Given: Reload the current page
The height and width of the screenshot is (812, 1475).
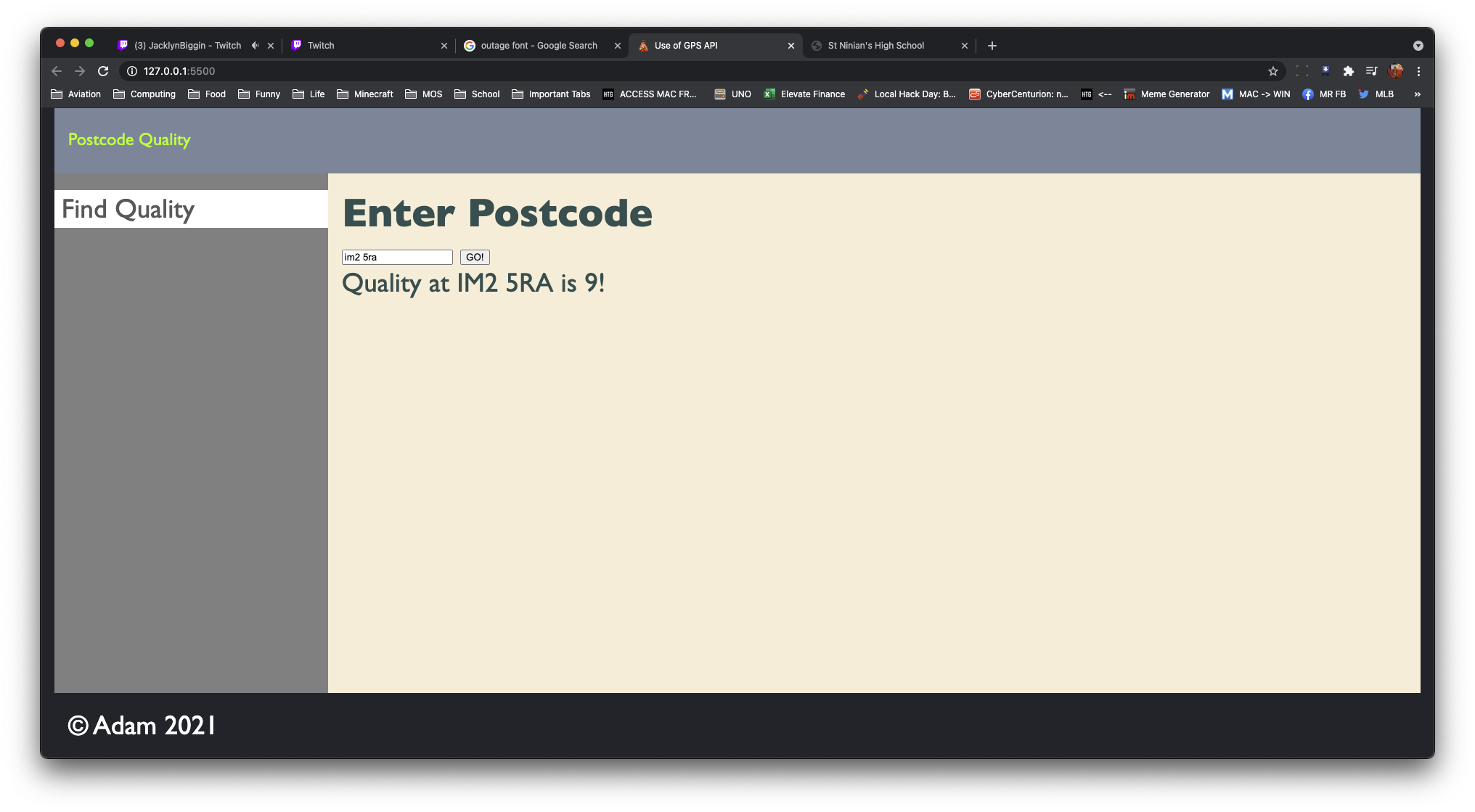Looking at the screenshot, I should (x=103, y=71).
